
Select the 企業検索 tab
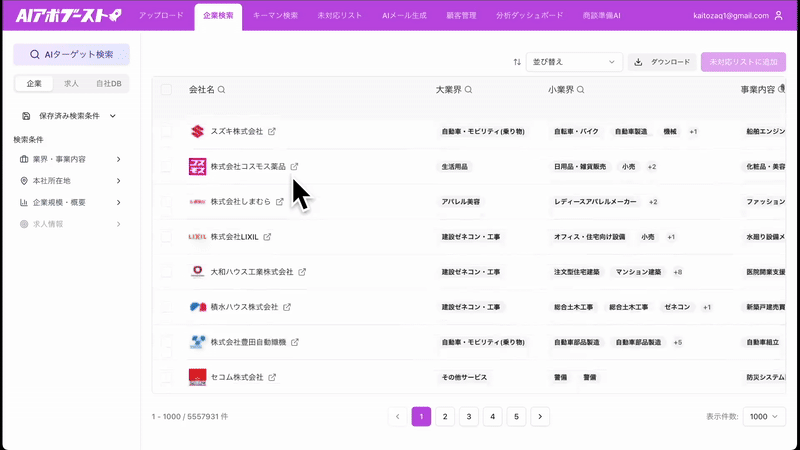(218, 16)
